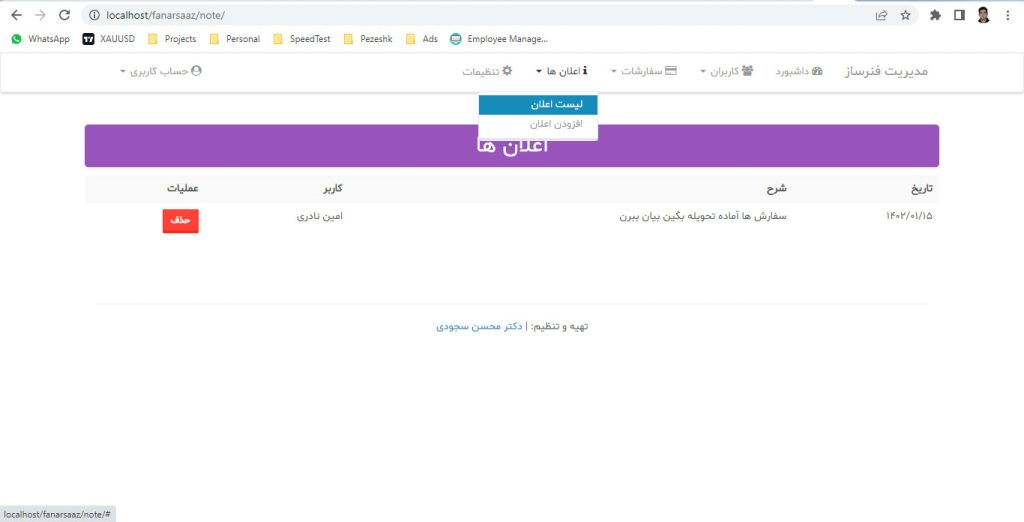Click the شرح column header
The height and width of the screenshot is (522, 1024).
776,189
